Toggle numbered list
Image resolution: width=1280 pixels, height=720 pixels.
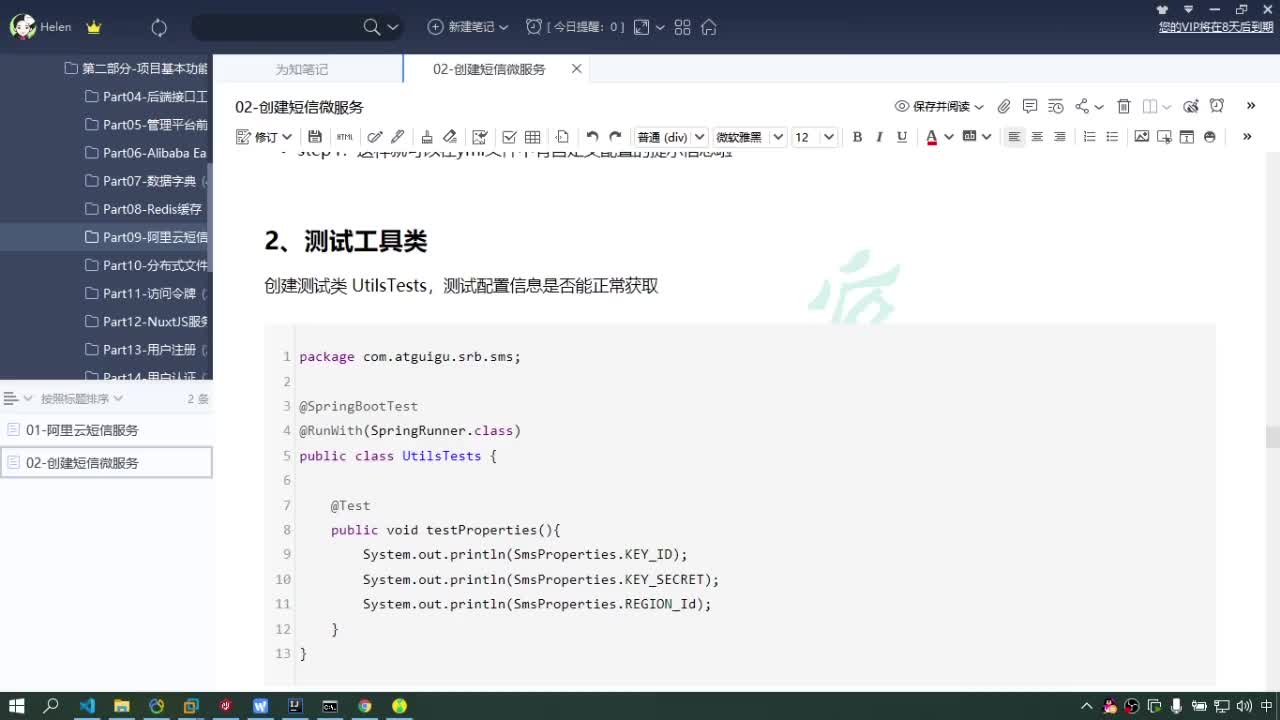tap(1089, 137)
